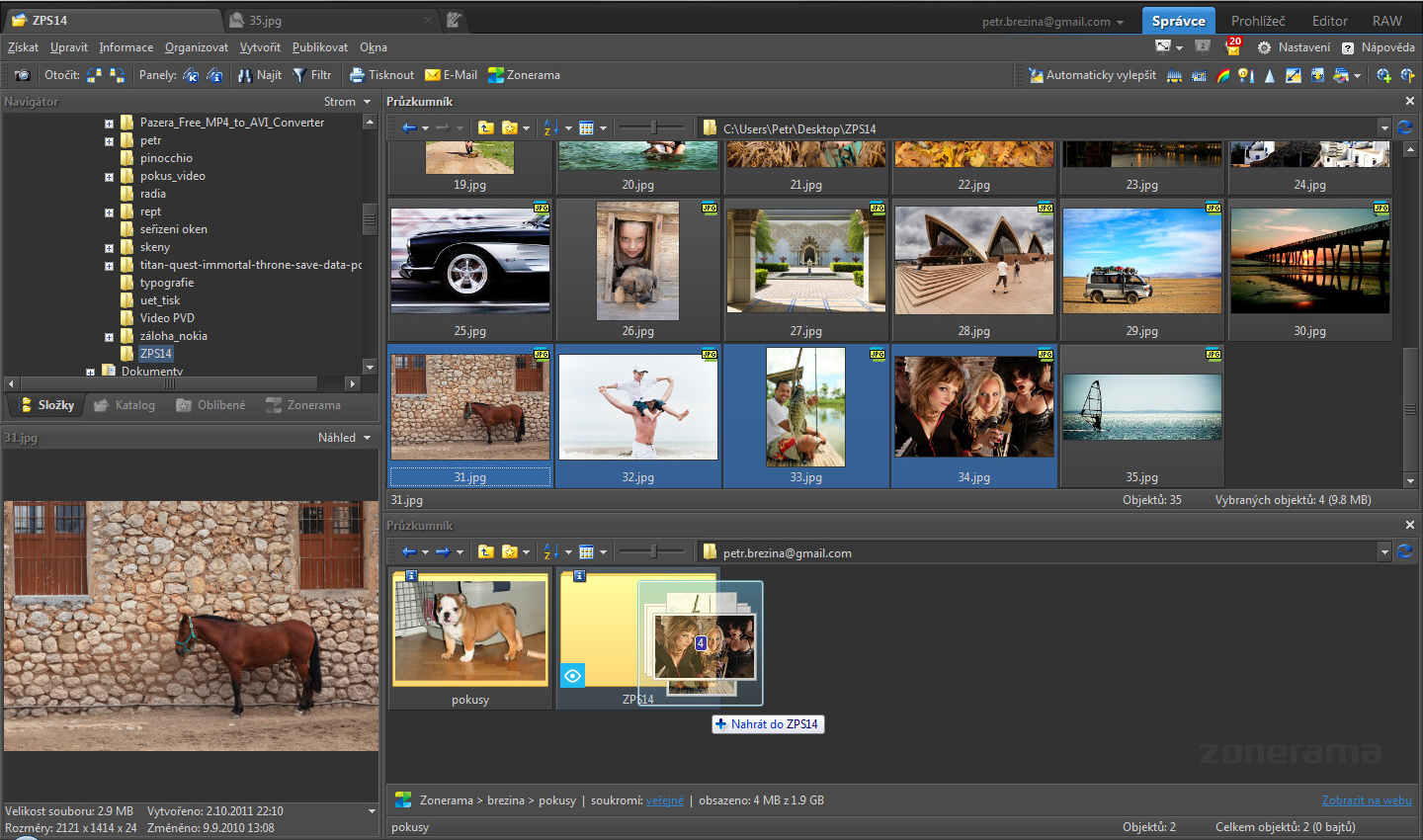This screenshot has width=1423, height=840.
Task: Open the lightbulb color temperature icon
Action: click(x=1246, y=75)
